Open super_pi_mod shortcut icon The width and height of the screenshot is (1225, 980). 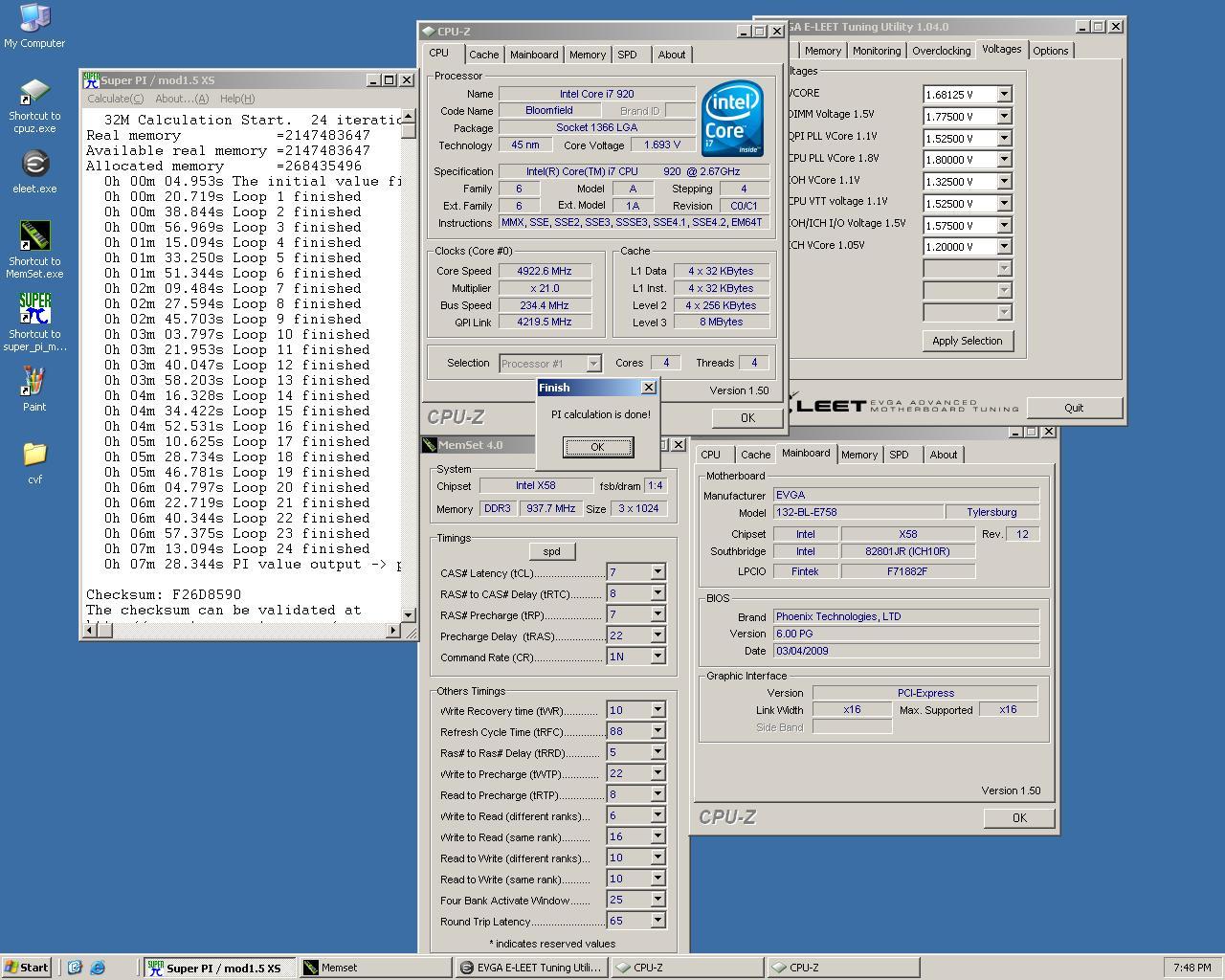[x=34, y=323]
